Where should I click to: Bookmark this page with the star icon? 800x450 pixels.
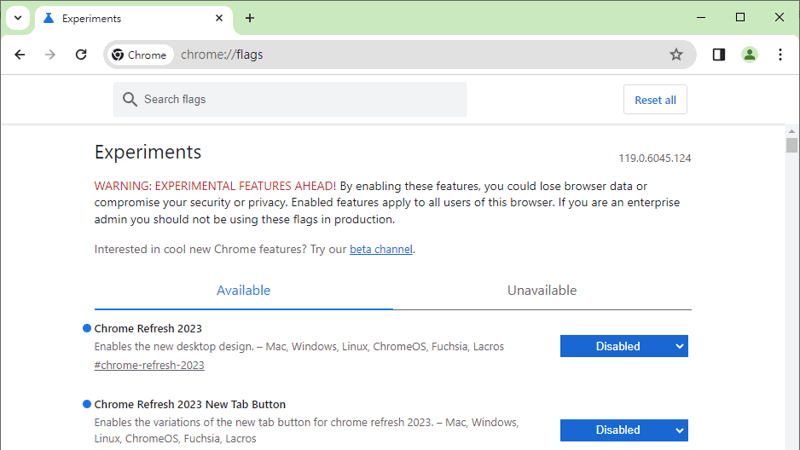(676, 55)
